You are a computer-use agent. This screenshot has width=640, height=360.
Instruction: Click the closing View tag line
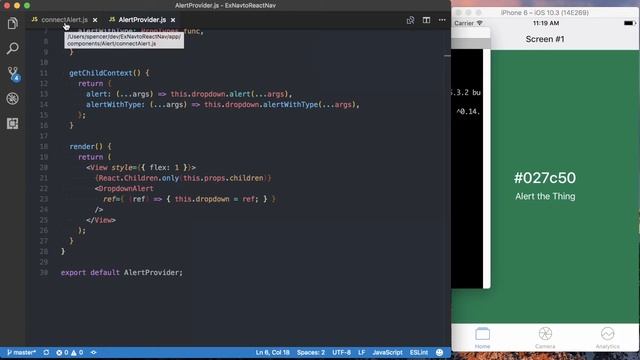coord(101,220)
